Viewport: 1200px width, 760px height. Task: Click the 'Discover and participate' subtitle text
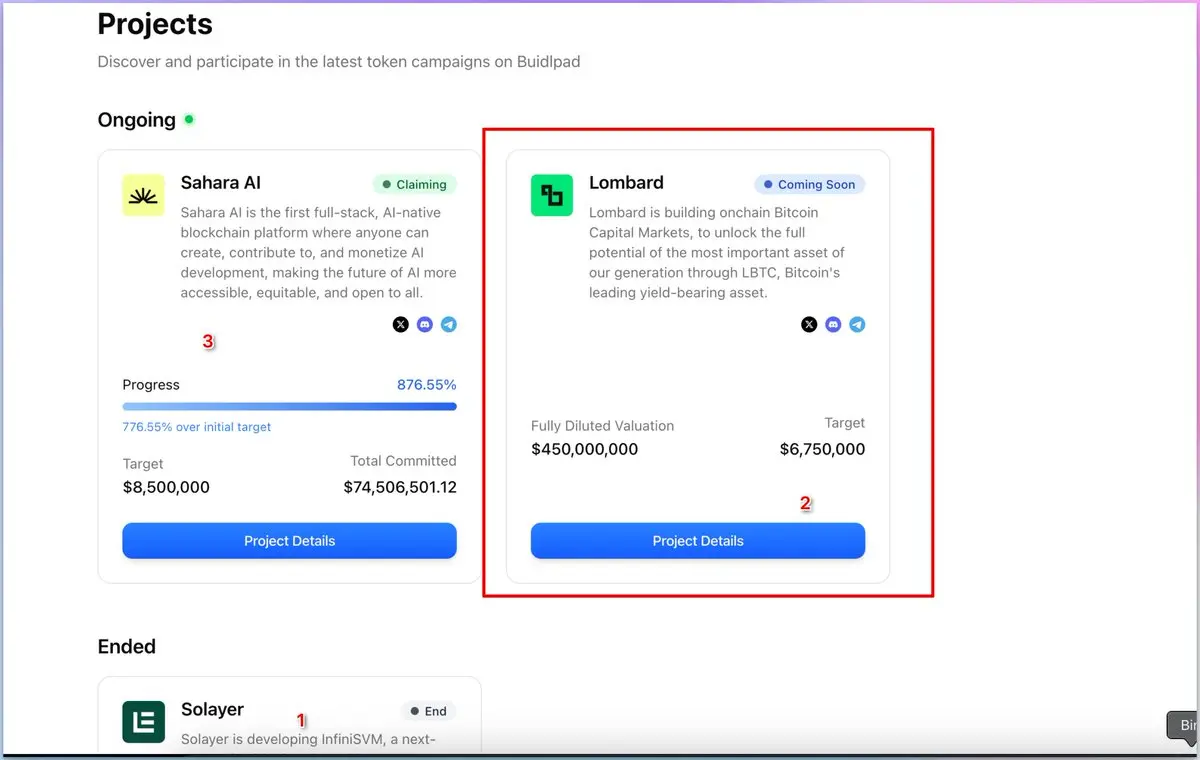[x=339, y=62]
